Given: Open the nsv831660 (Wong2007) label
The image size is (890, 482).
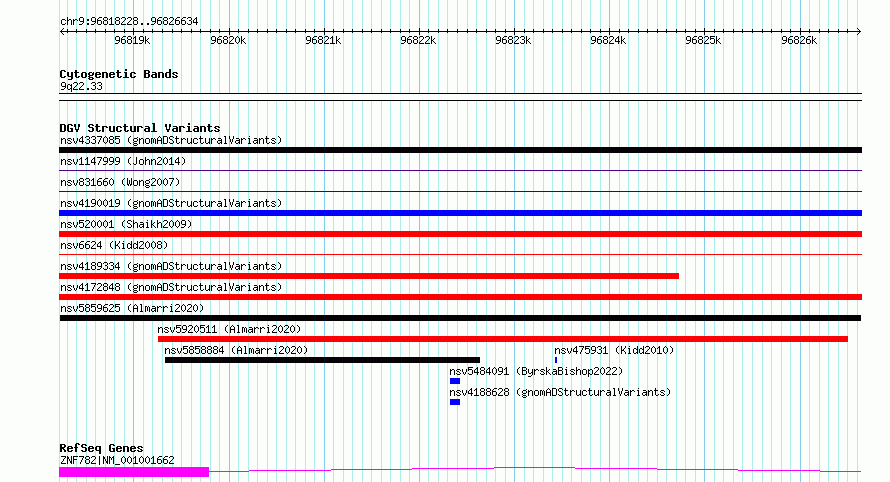Looking at the screenshot, I should [x=120, y=182].
